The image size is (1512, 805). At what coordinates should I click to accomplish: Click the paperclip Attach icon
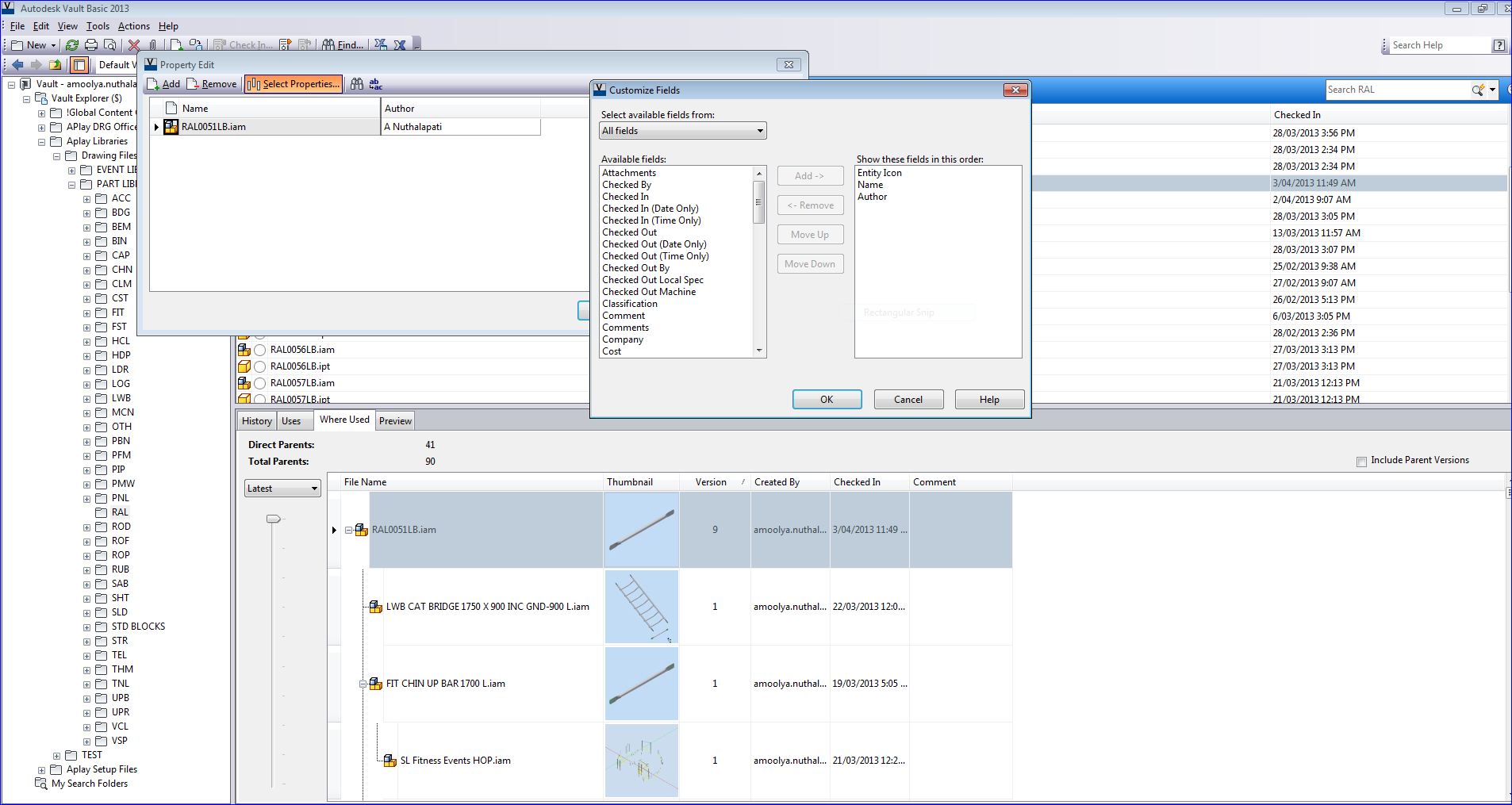153,45
